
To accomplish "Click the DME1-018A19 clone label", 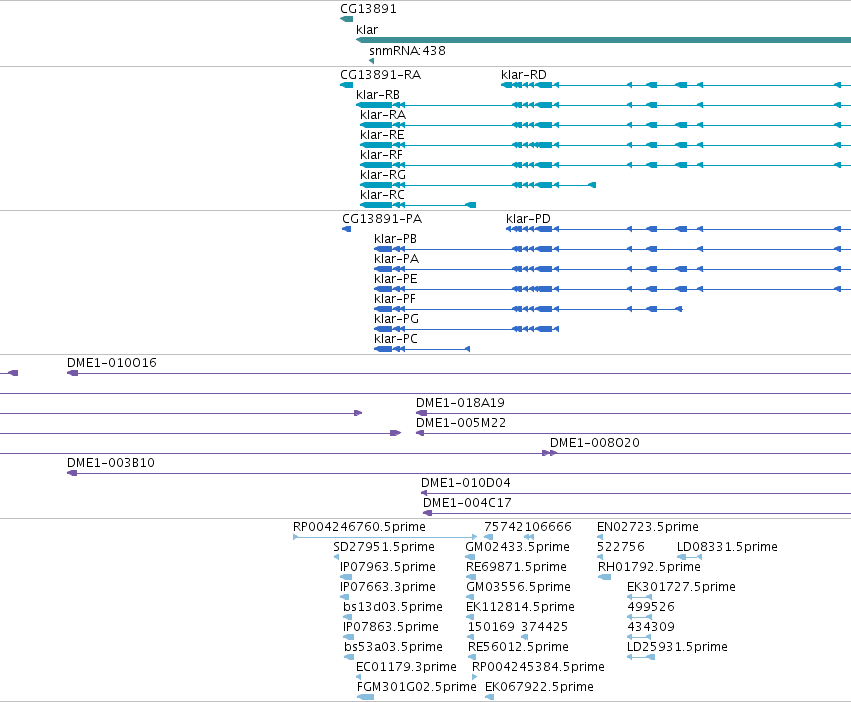I will coord(460,403).
